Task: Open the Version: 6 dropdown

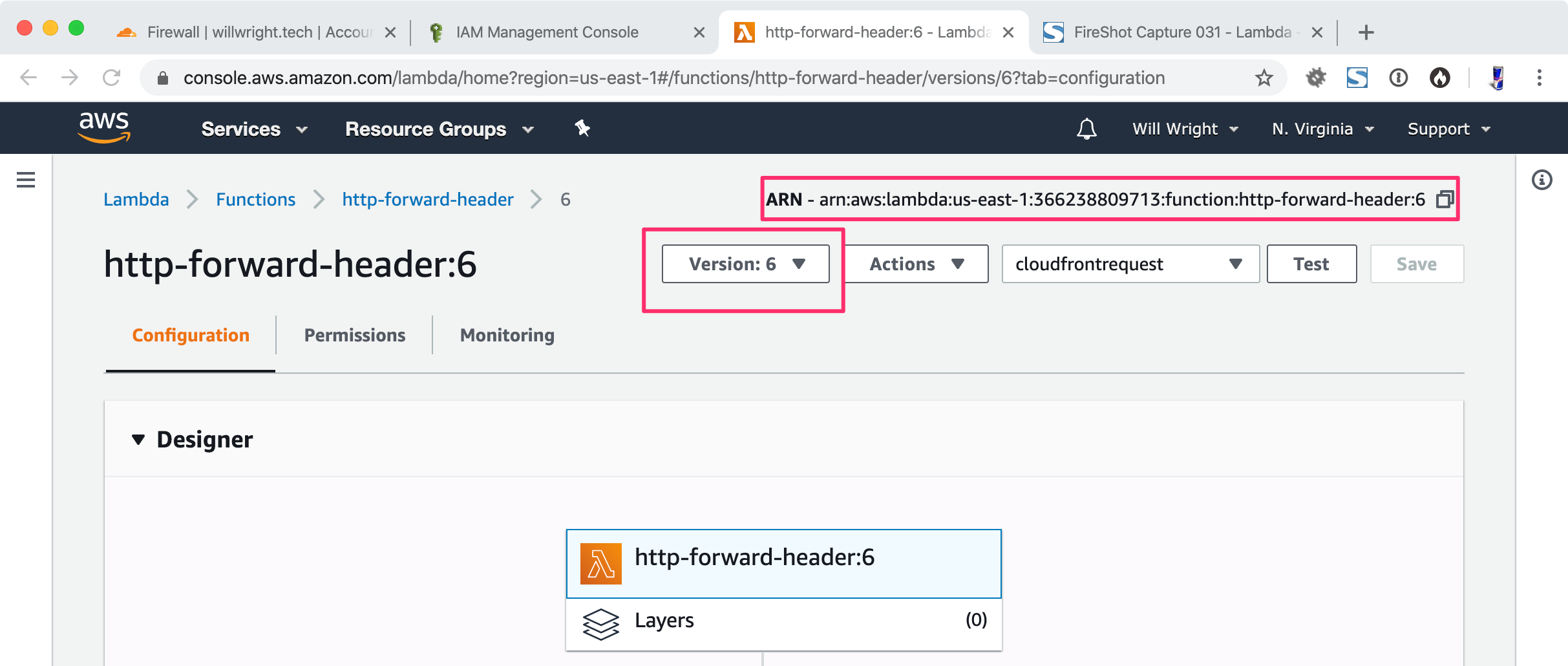Action: tap(745, 264)
